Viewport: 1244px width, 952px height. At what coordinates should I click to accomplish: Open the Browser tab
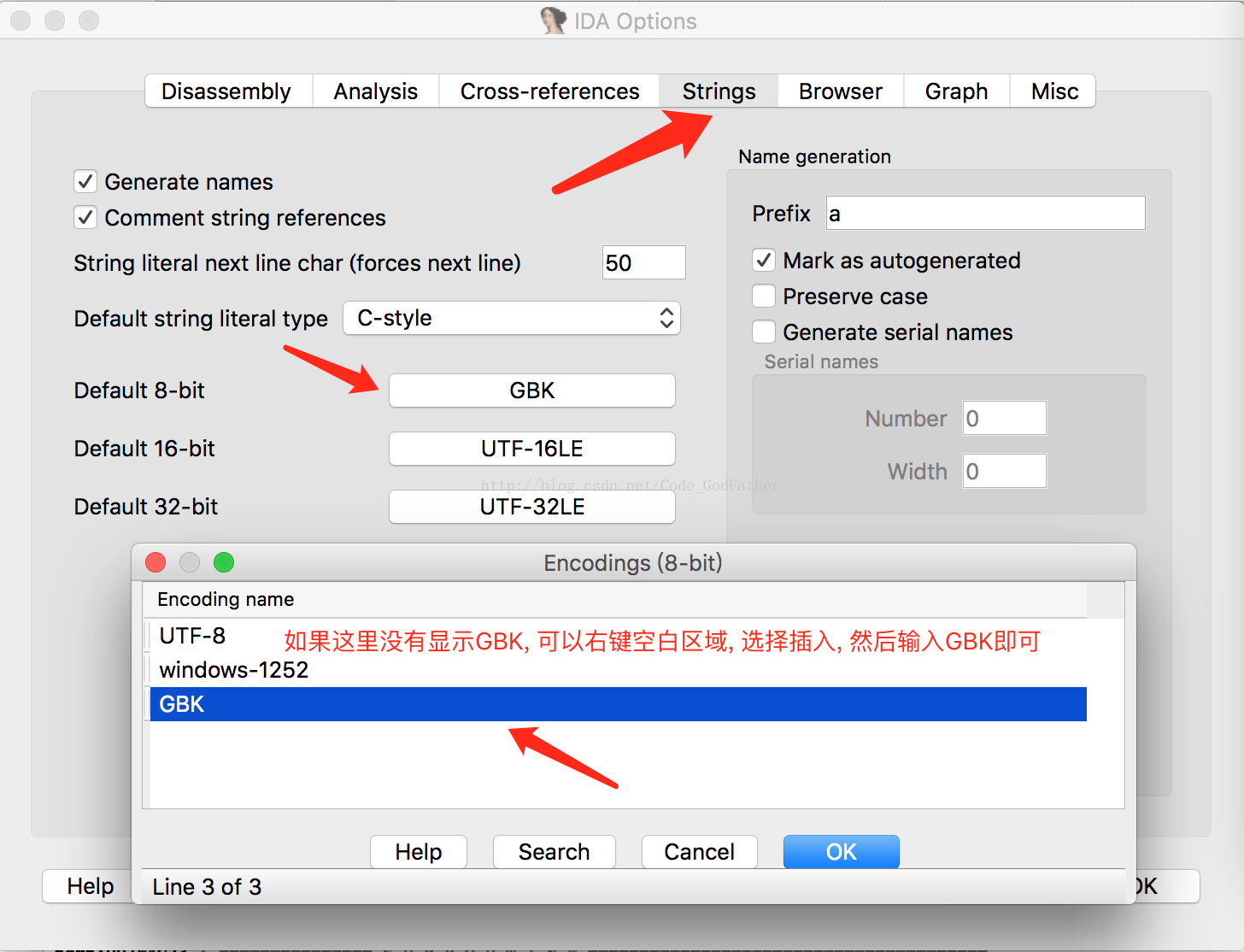841,91
